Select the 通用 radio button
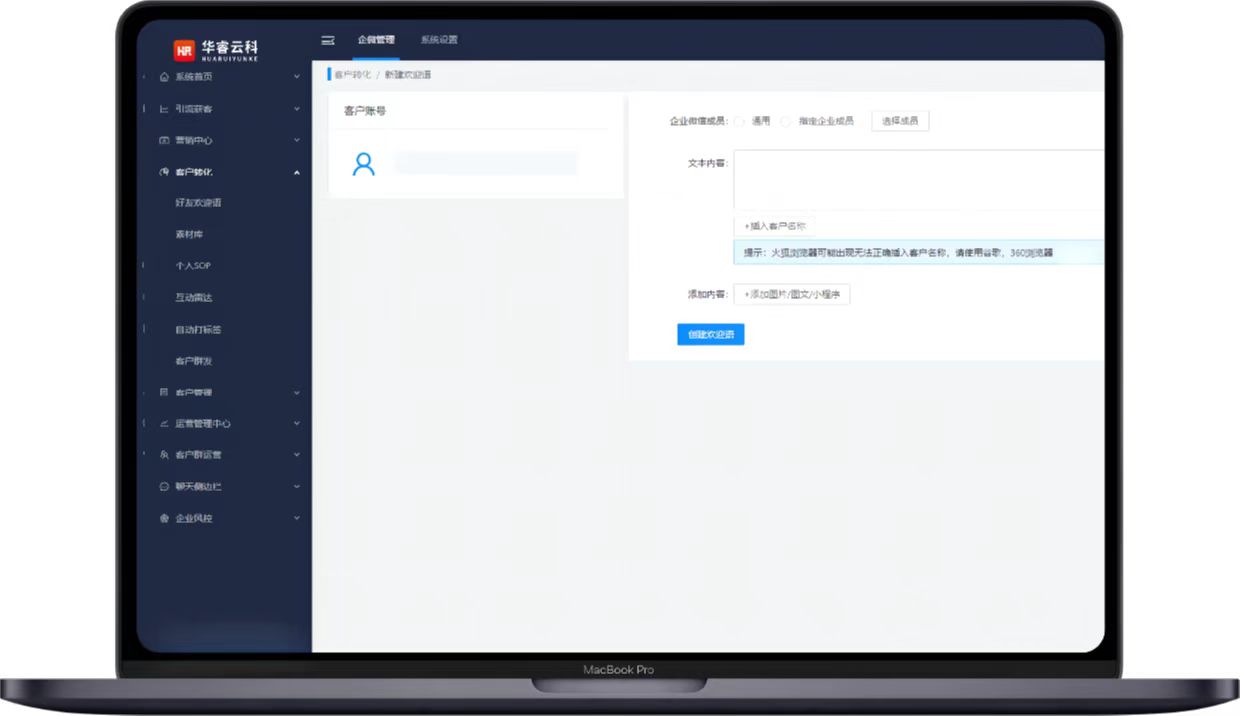This screenshot has width=1240, height=716. 740,121
